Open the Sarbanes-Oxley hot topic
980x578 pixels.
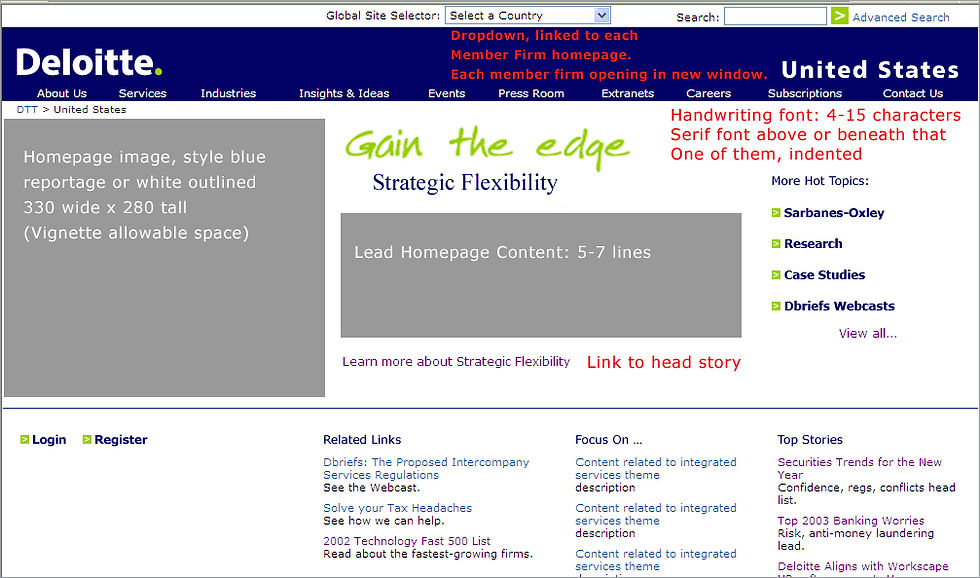click(834, 212)
